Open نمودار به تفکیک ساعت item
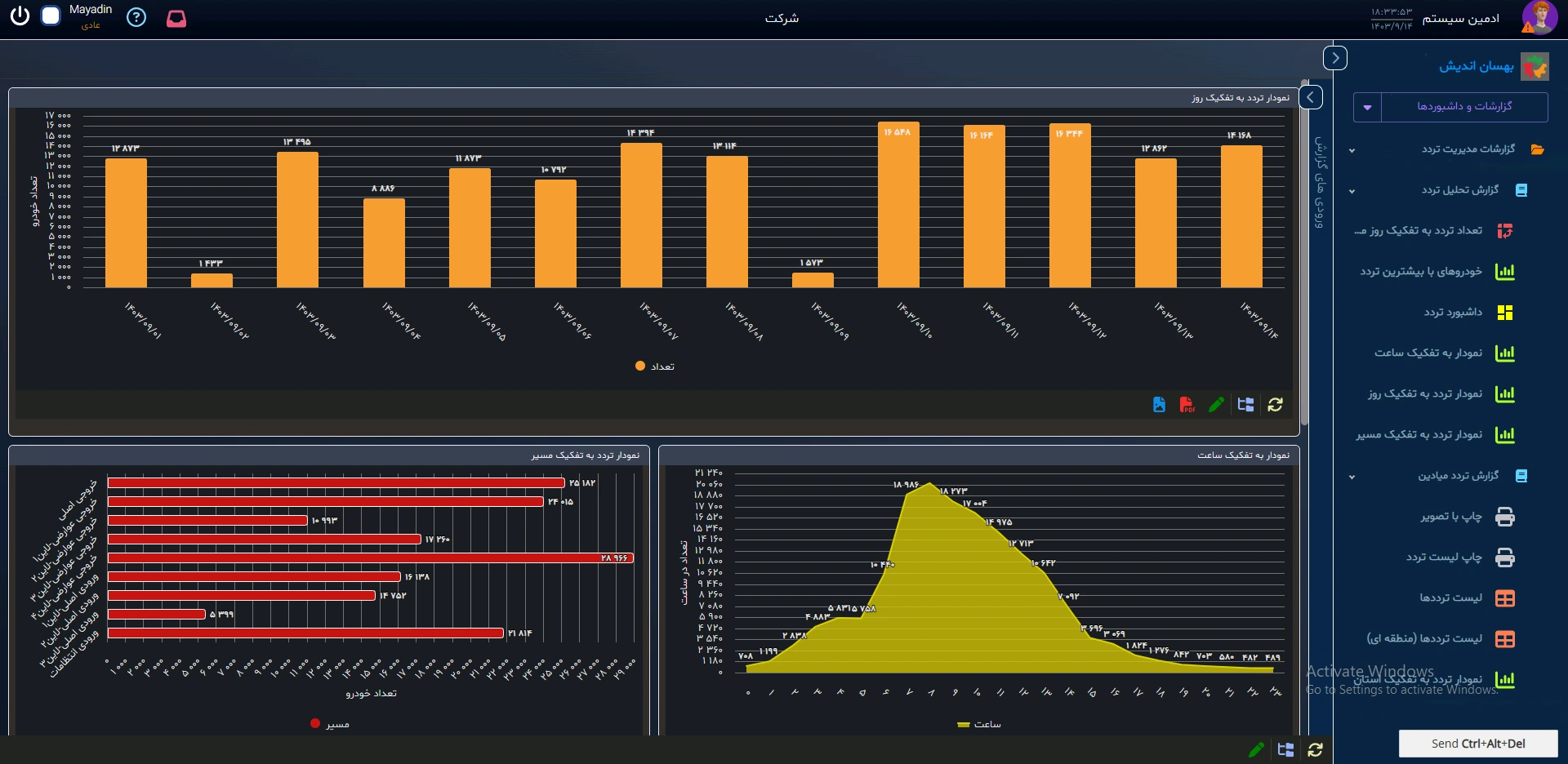The image size is (1568, 764). (x=1428, y=353)
